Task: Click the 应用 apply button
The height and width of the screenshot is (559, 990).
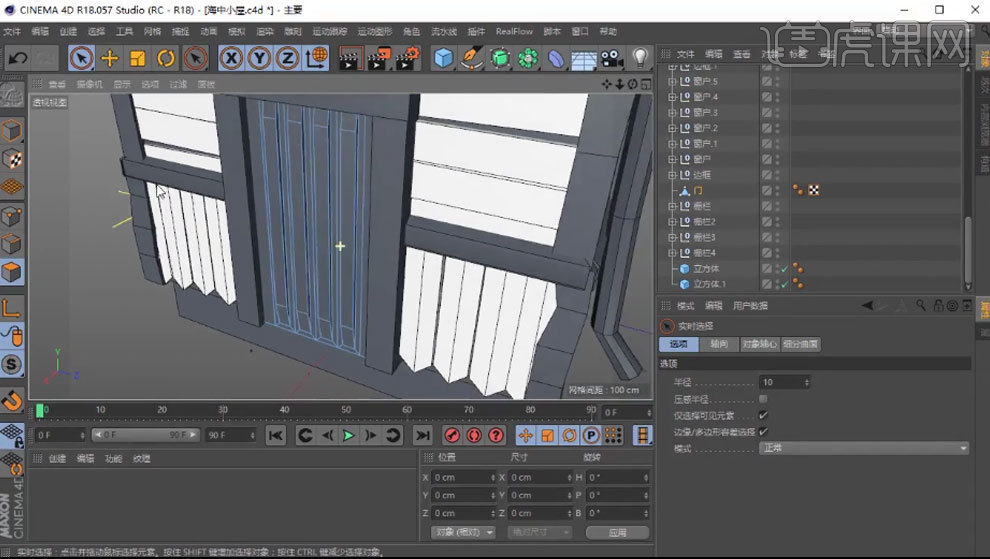Action: 617,532
